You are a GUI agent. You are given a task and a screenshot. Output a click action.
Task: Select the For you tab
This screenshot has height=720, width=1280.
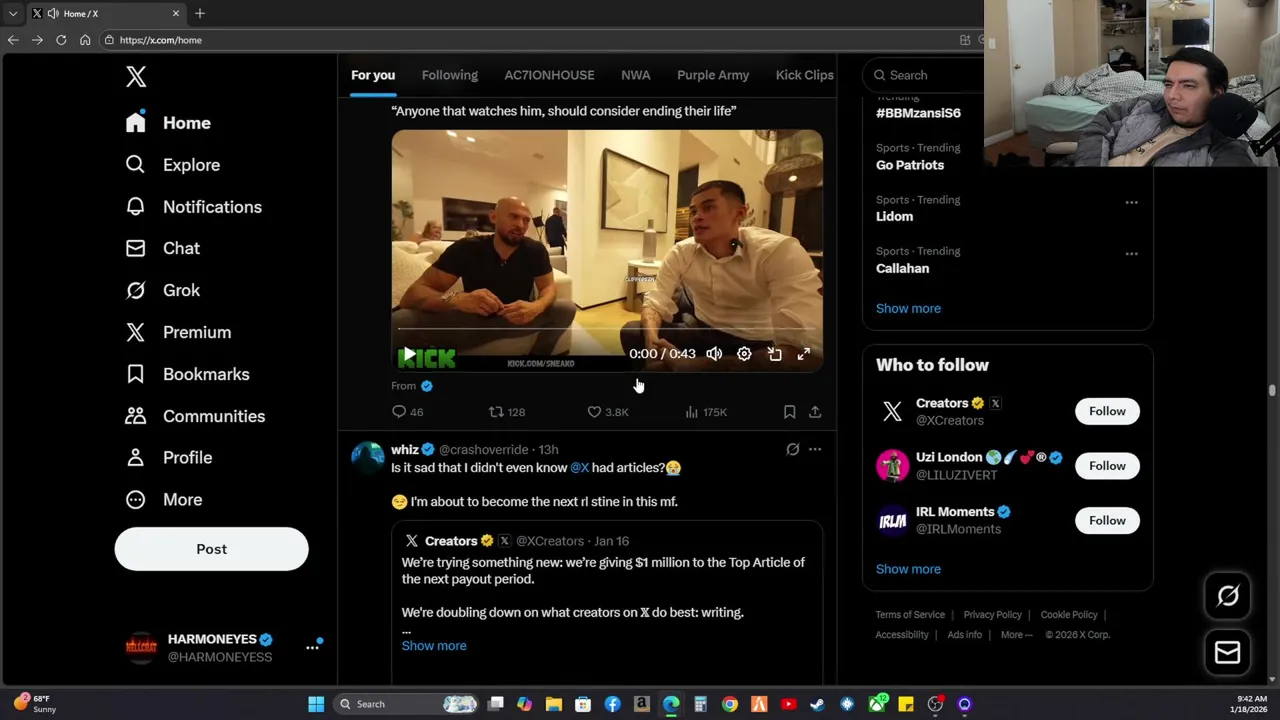coord(373,75)
